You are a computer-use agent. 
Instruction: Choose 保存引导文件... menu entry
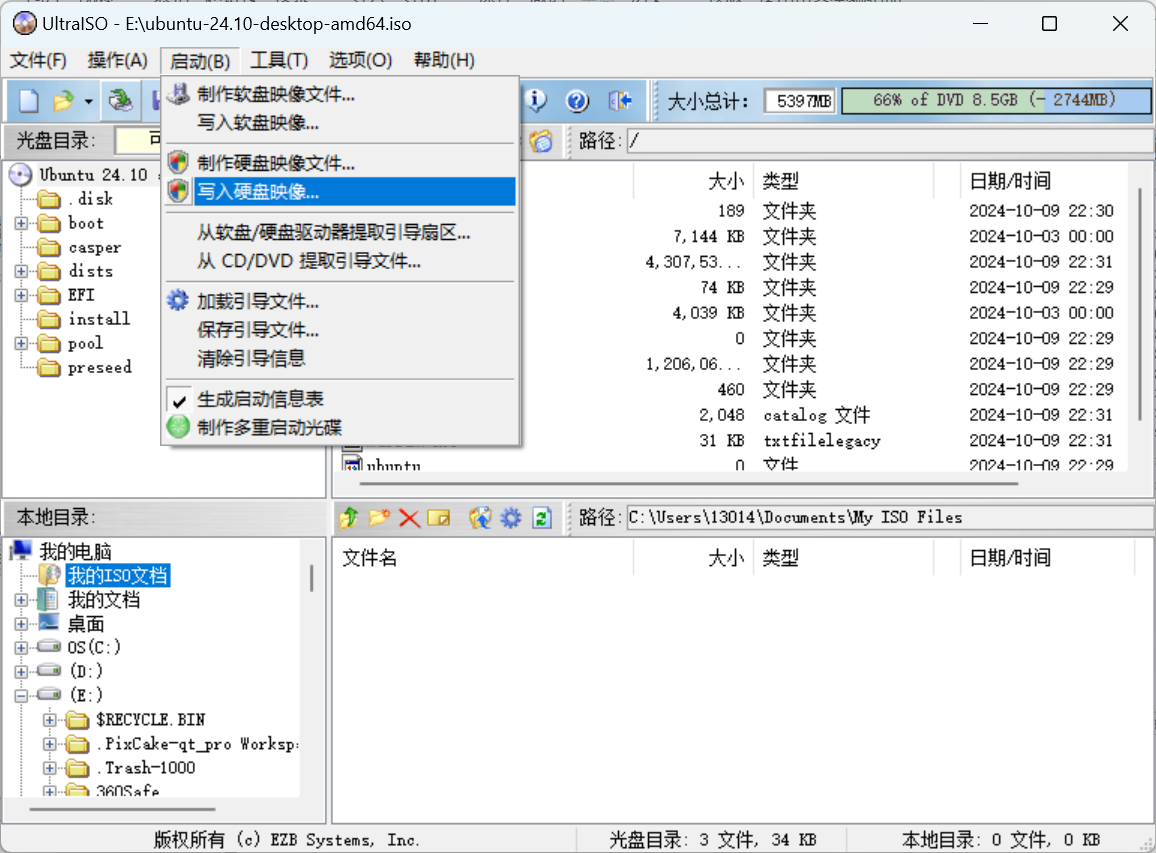341,330
